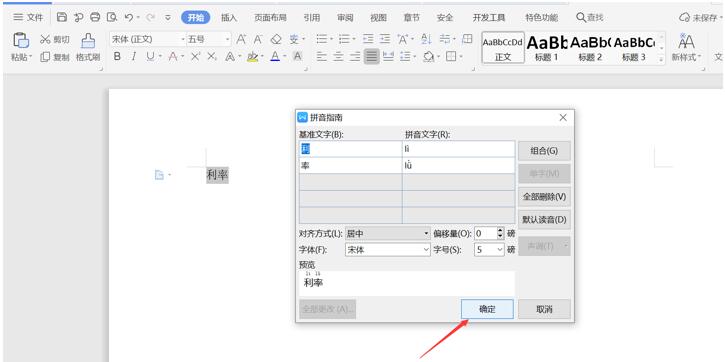The width and height of the screenshot is (725, 362).
Task: Toggle Bold formatting in ribbon
Action: pos(117,56)
